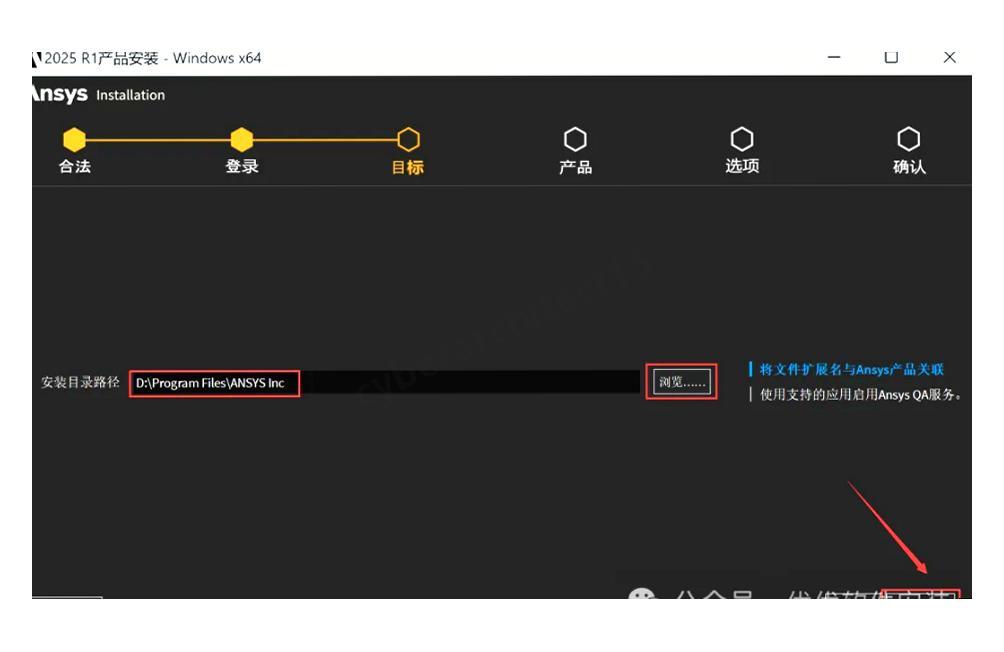
Task: Click the 登录 step hexagon icon
Action: 242,139
